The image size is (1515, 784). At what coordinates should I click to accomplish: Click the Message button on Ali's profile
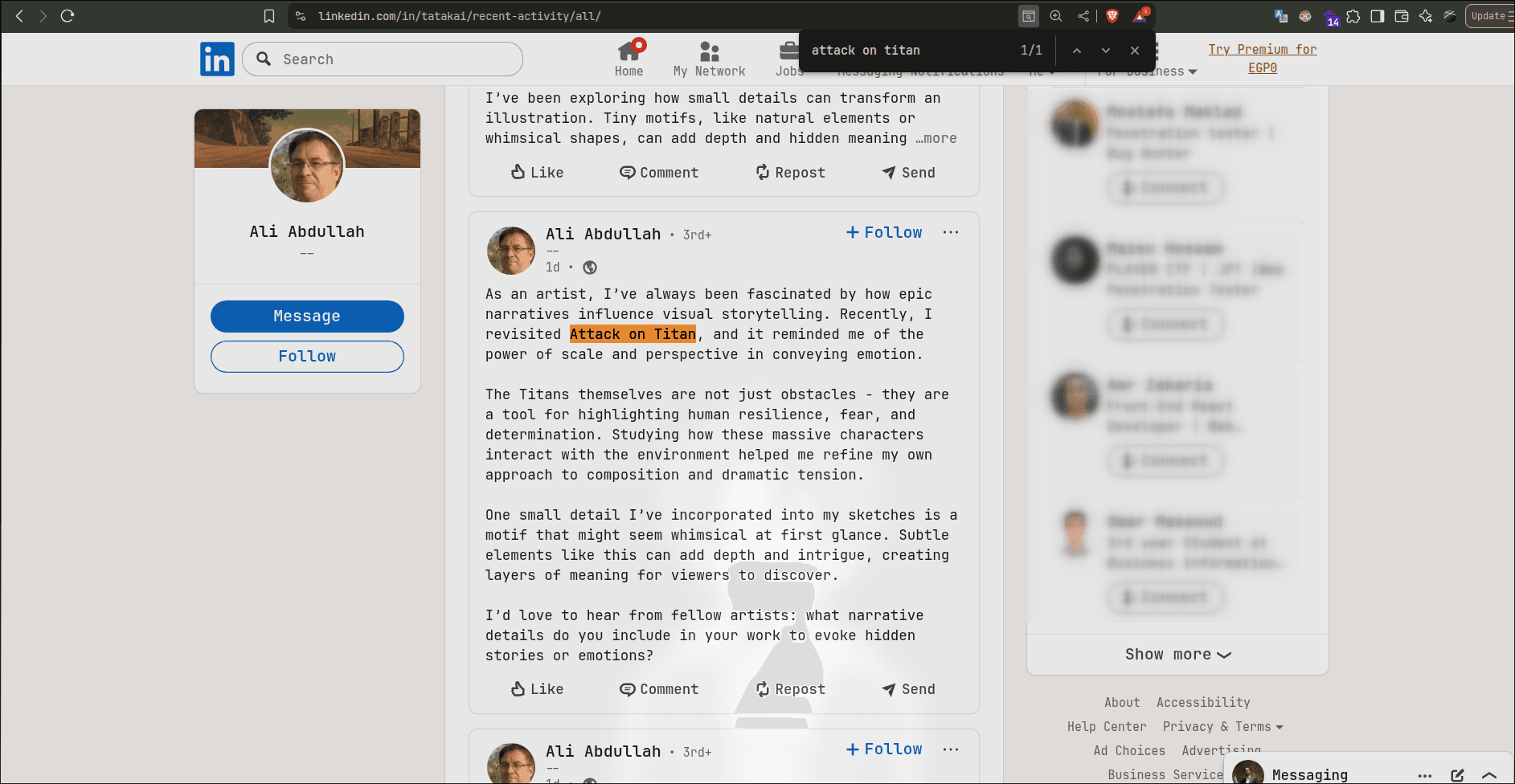pyautogui.click(x=306, y=316)
